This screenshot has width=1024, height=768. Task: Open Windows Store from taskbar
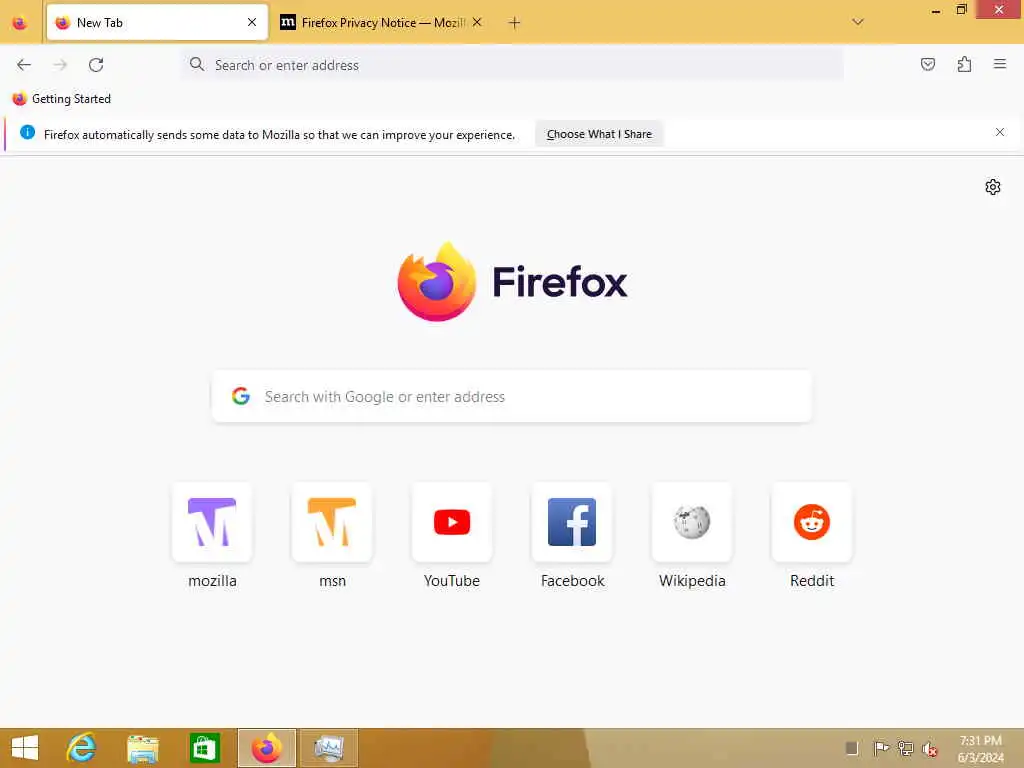tap(204, 748)
